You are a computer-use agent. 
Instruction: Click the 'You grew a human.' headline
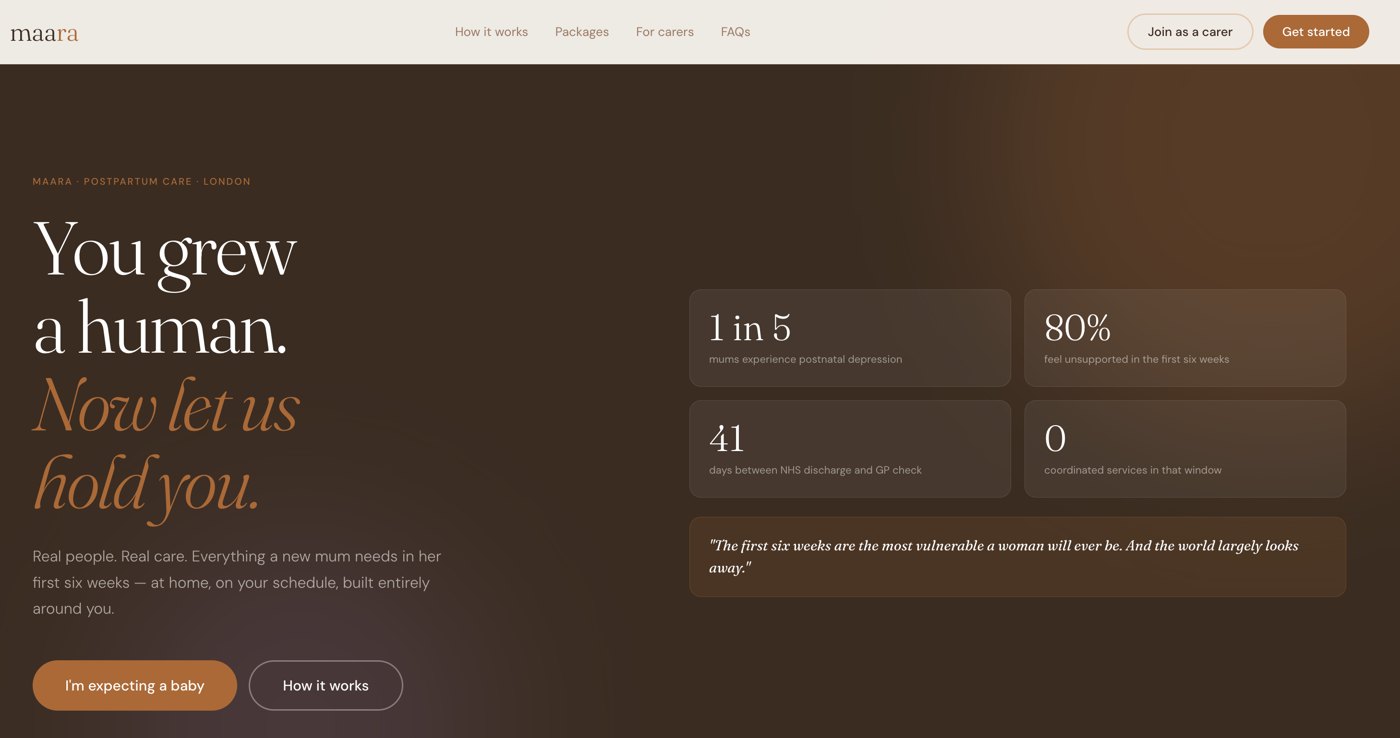click(x=165, y=290)
